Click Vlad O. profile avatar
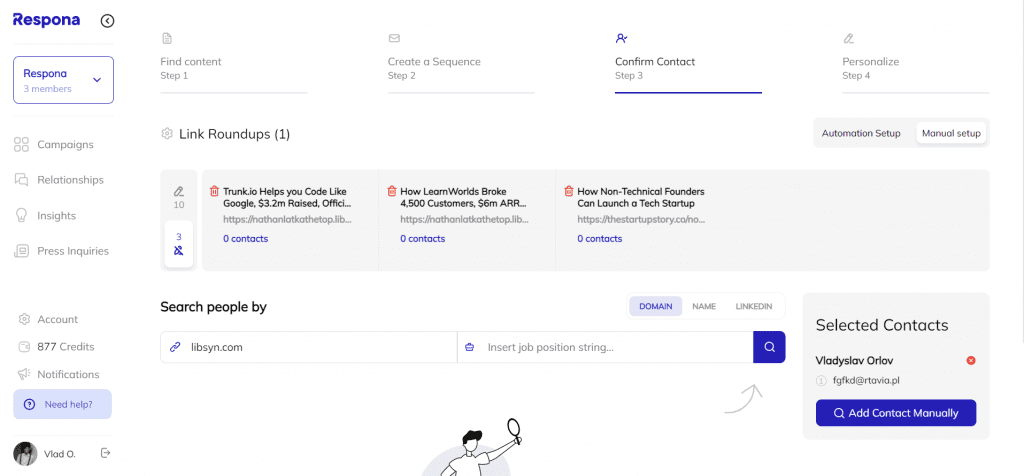 pos(25,454)
